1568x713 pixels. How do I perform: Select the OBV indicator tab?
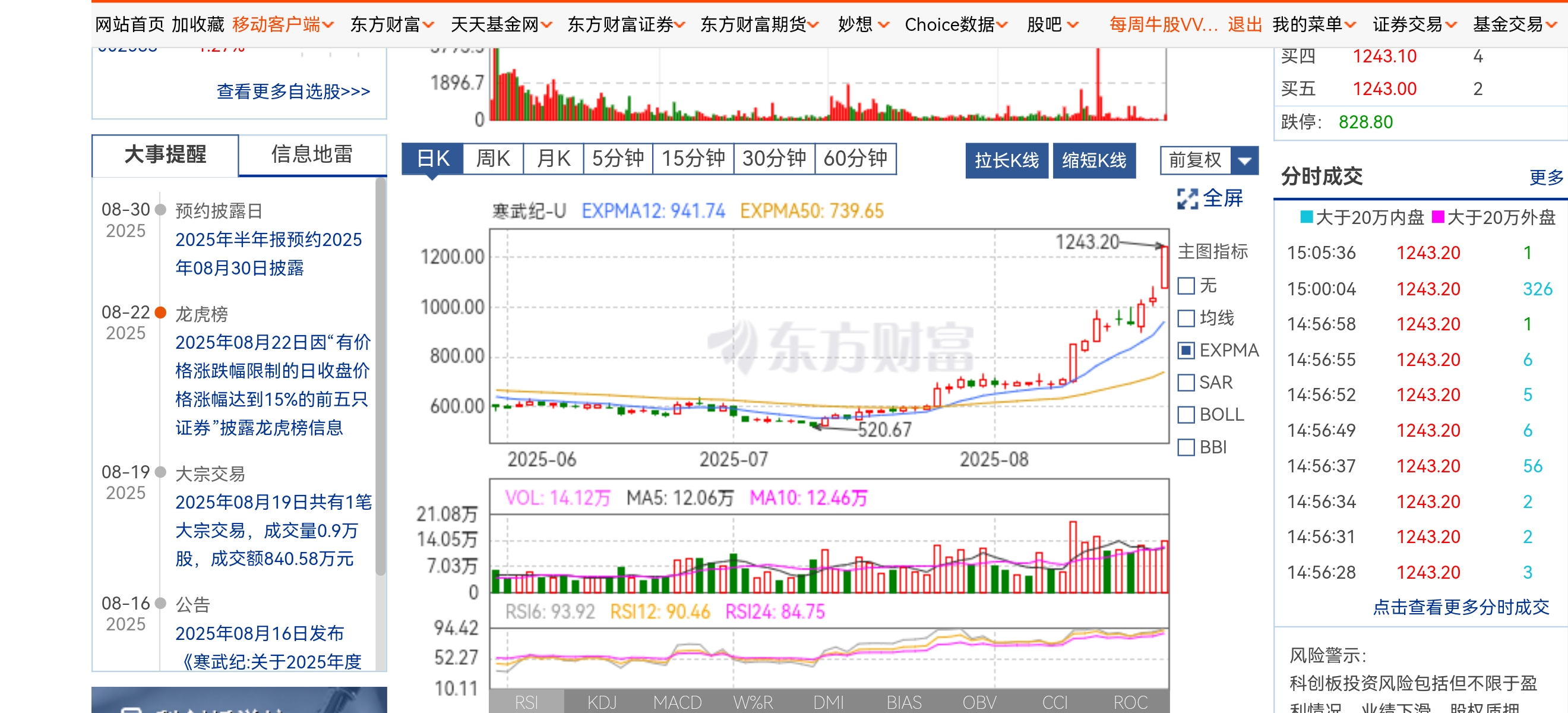pyautogui.click(x=979, y=702)
